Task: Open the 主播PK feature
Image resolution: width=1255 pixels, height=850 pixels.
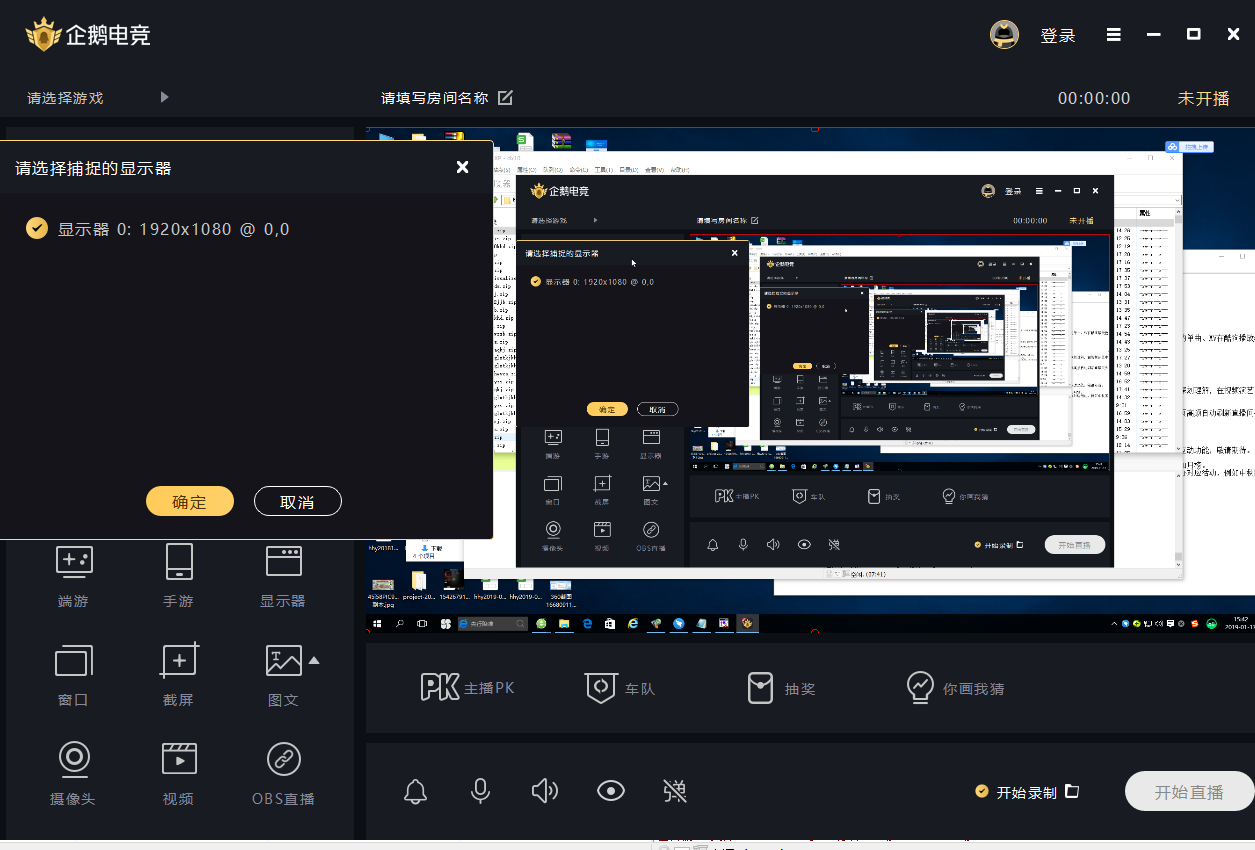Action: tap(467, 688)
